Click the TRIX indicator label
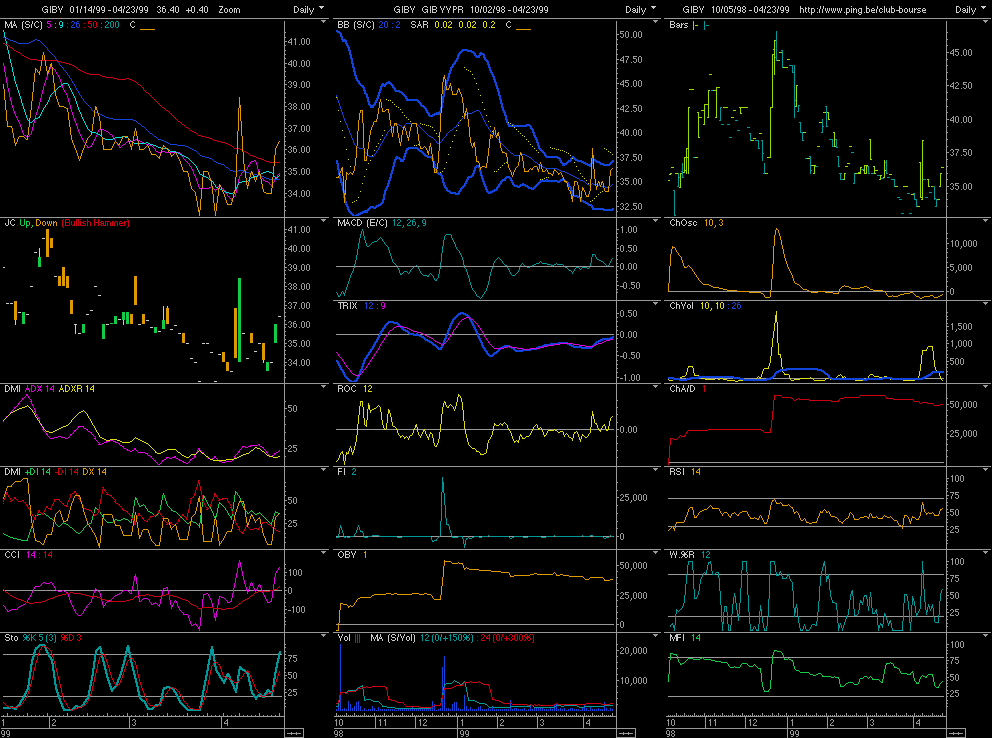Viewport: 992px width, 738px height. click(347, 306)
